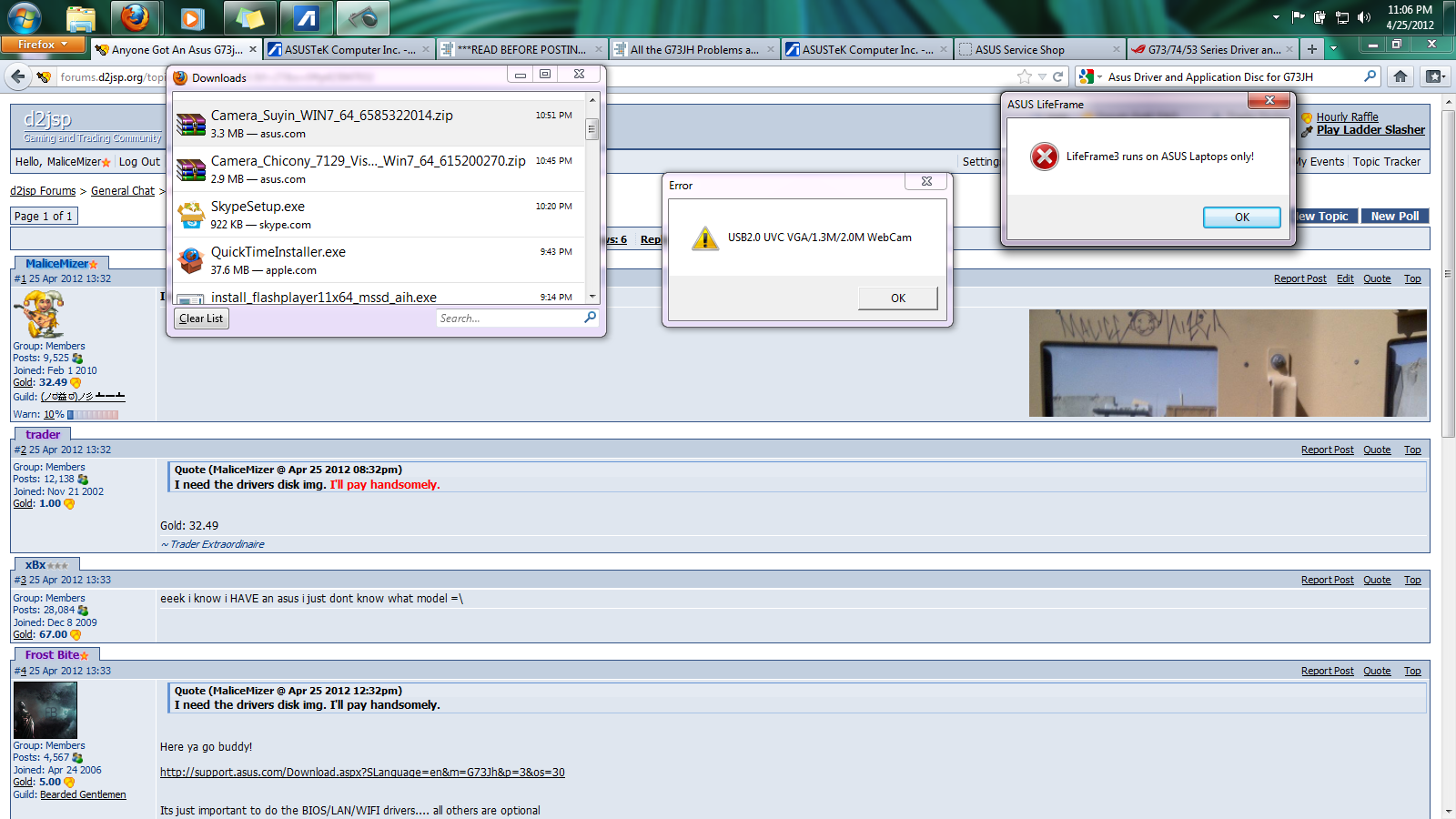Click the Downloads list scroll down arrow

point(591,297)
